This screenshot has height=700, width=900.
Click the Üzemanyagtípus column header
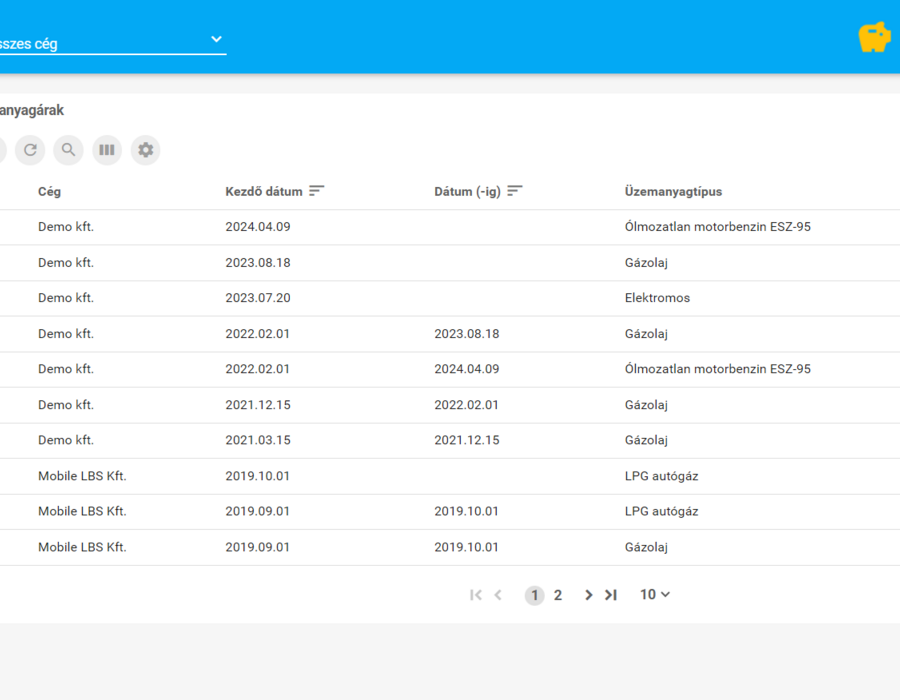[x=673, y=192]
